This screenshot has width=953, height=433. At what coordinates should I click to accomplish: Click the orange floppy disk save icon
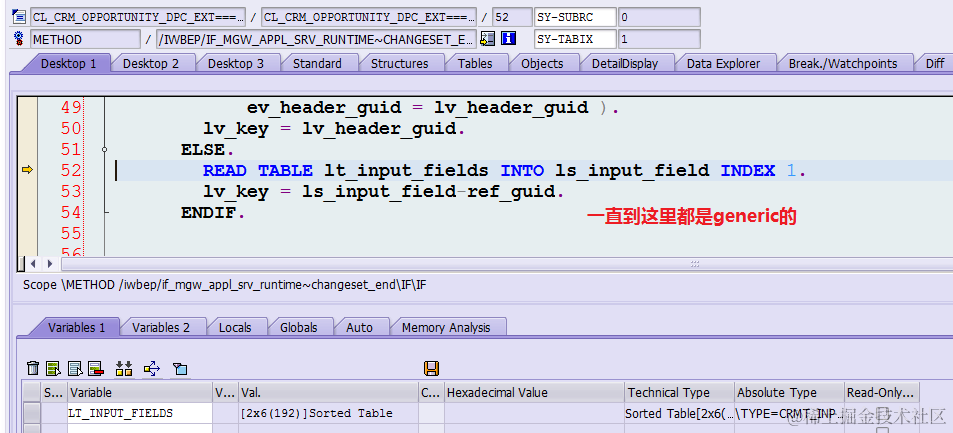432,368
